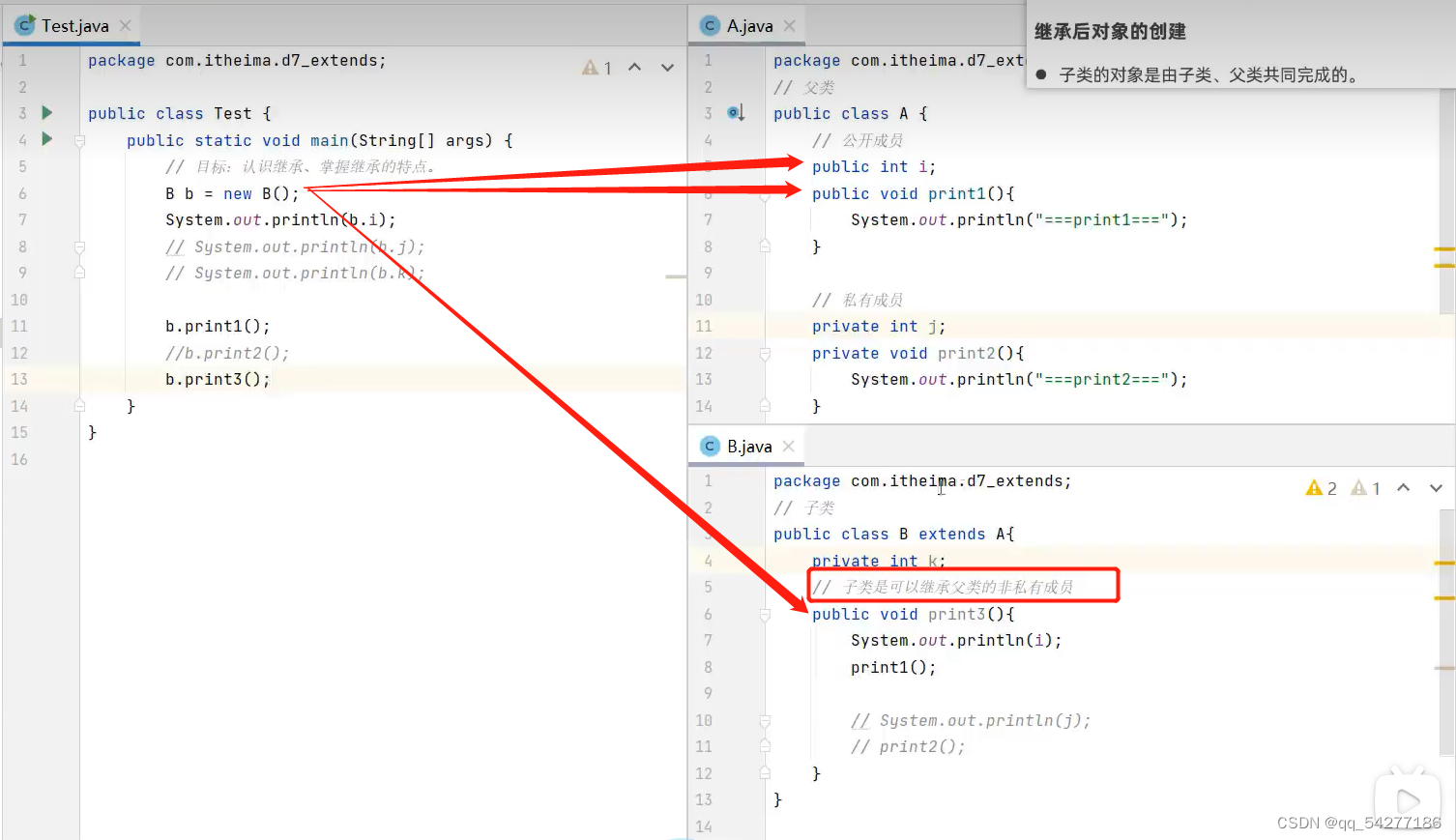The image size is (1456, 840).
Task: Click 'public void print1(){' in A.java
Action: (x=913, y=193)
